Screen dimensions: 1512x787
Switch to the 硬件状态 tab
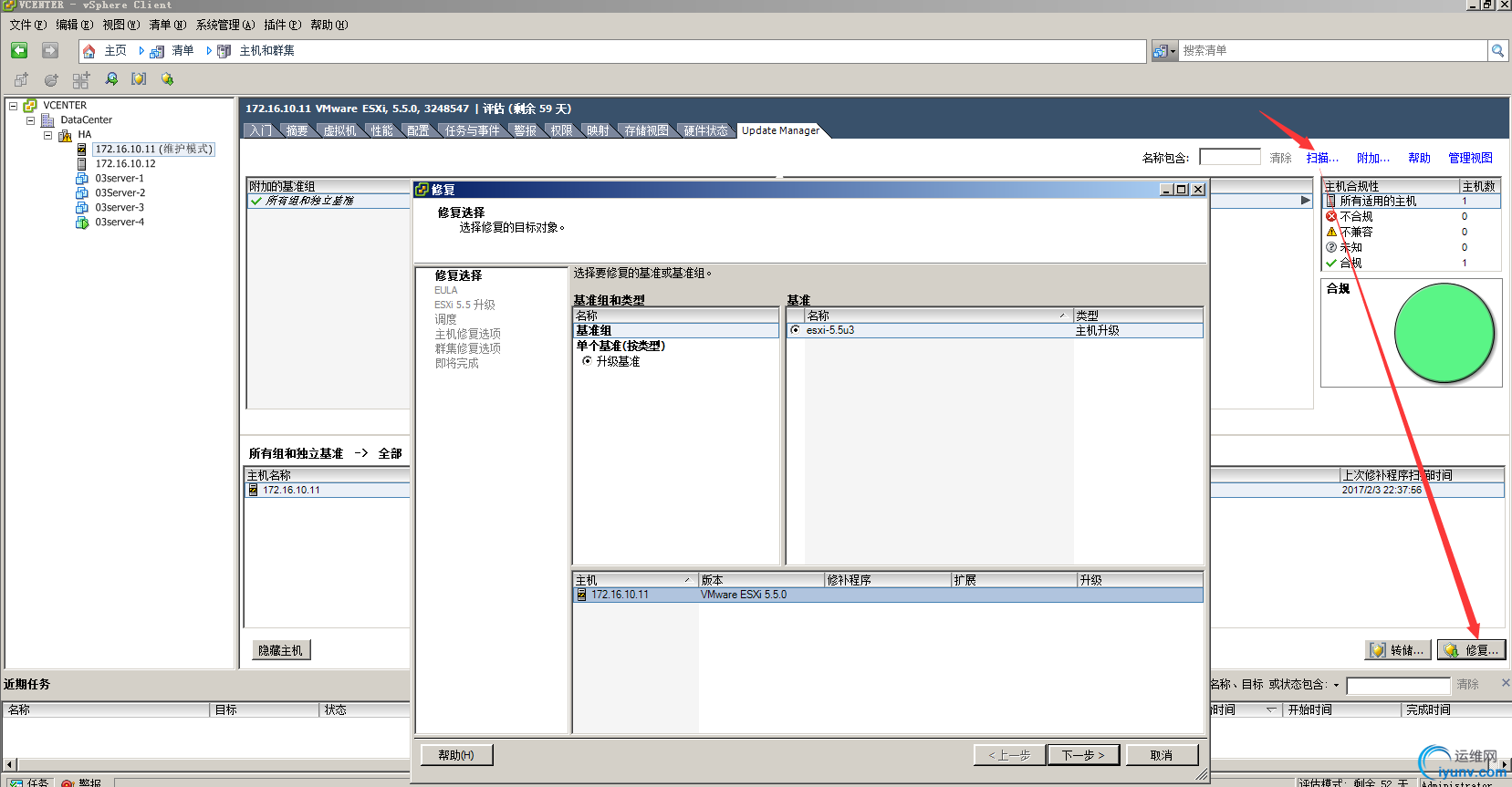coord(705,130)
